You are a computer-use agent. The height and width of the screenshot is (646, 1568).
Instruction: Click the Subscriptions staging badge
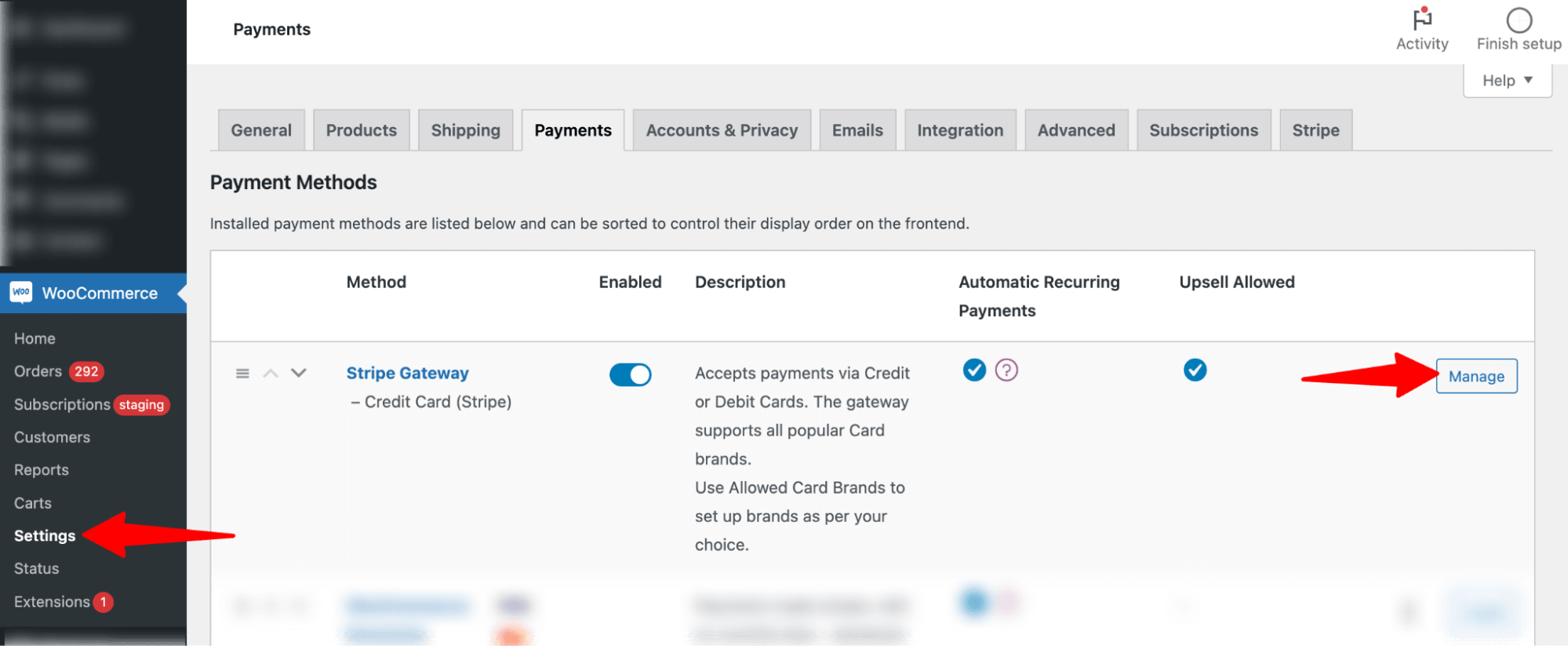(x=141, y=405)
